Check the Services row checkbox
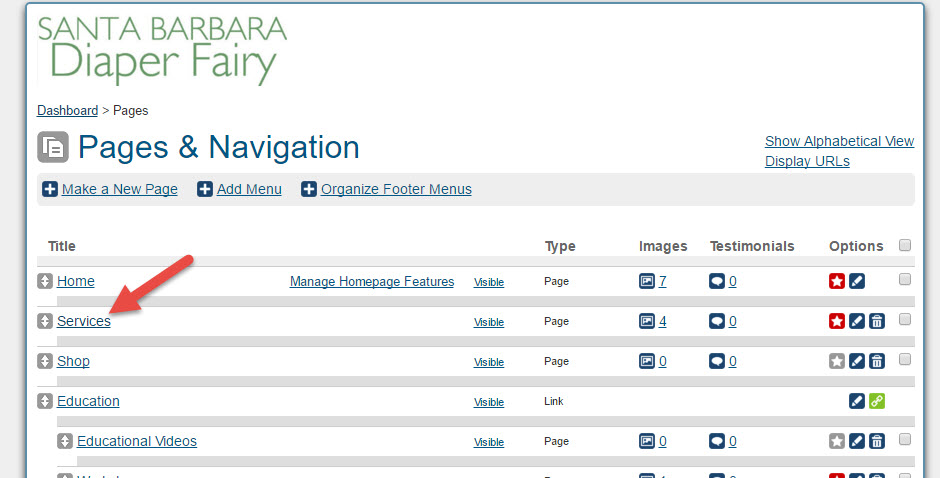Image resolution: width=940 pixels, height=478 pixels. click(905, 319)
